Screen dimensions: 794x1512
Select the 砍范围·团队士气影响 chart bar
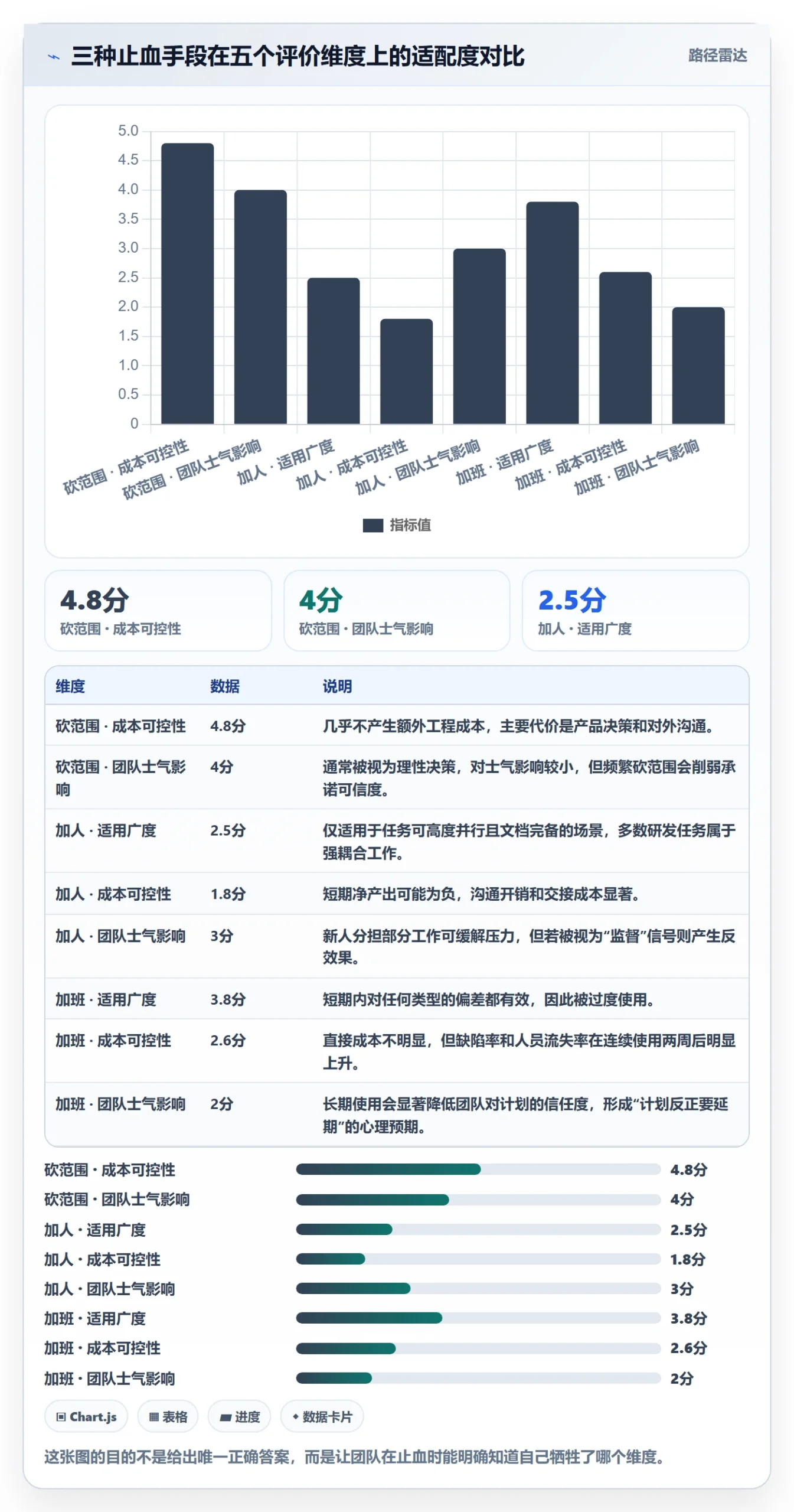coord(260,307)
